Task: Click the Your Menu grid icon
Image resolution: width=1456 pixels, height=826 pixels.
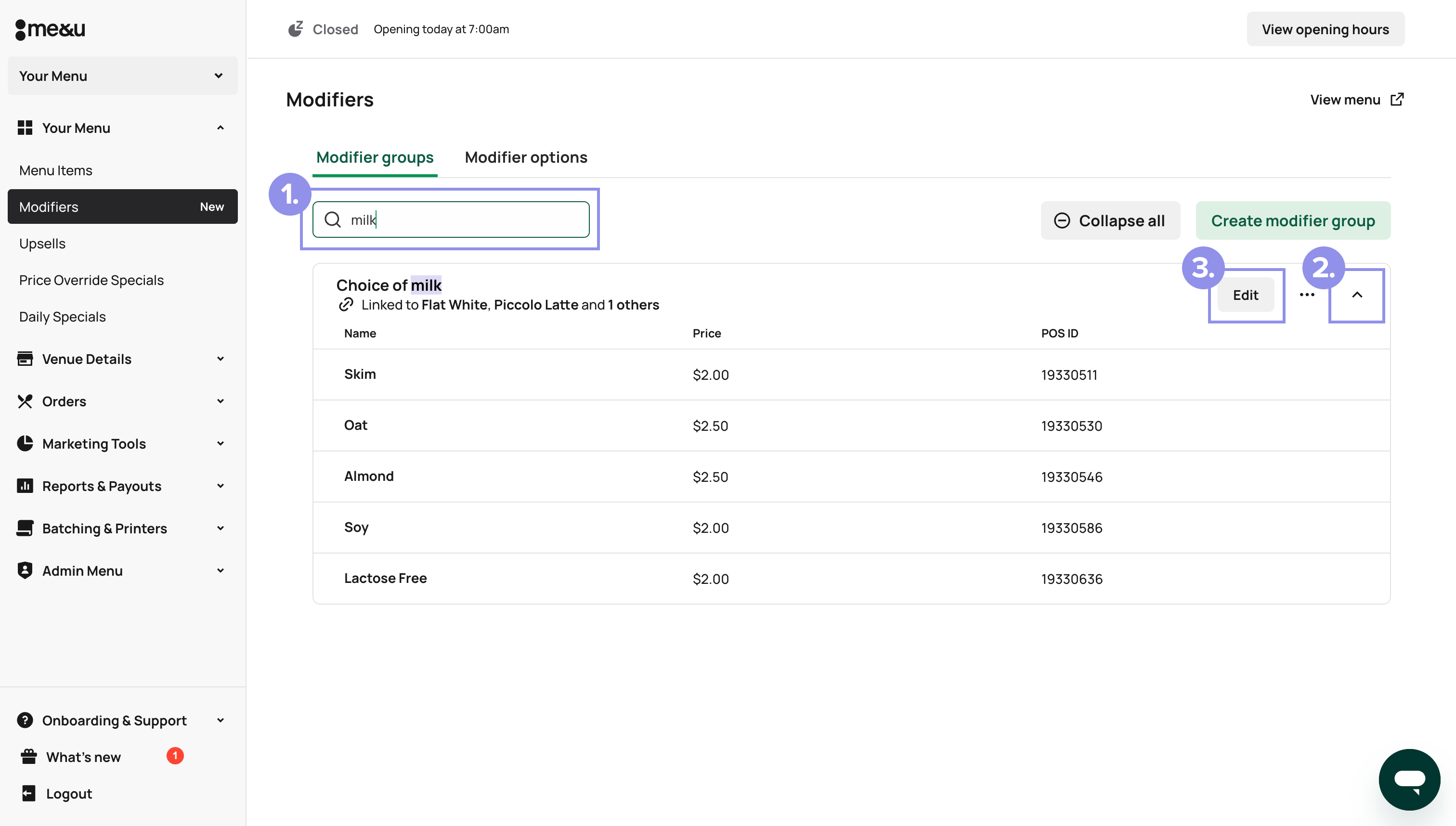Action: tap(25, 128)
